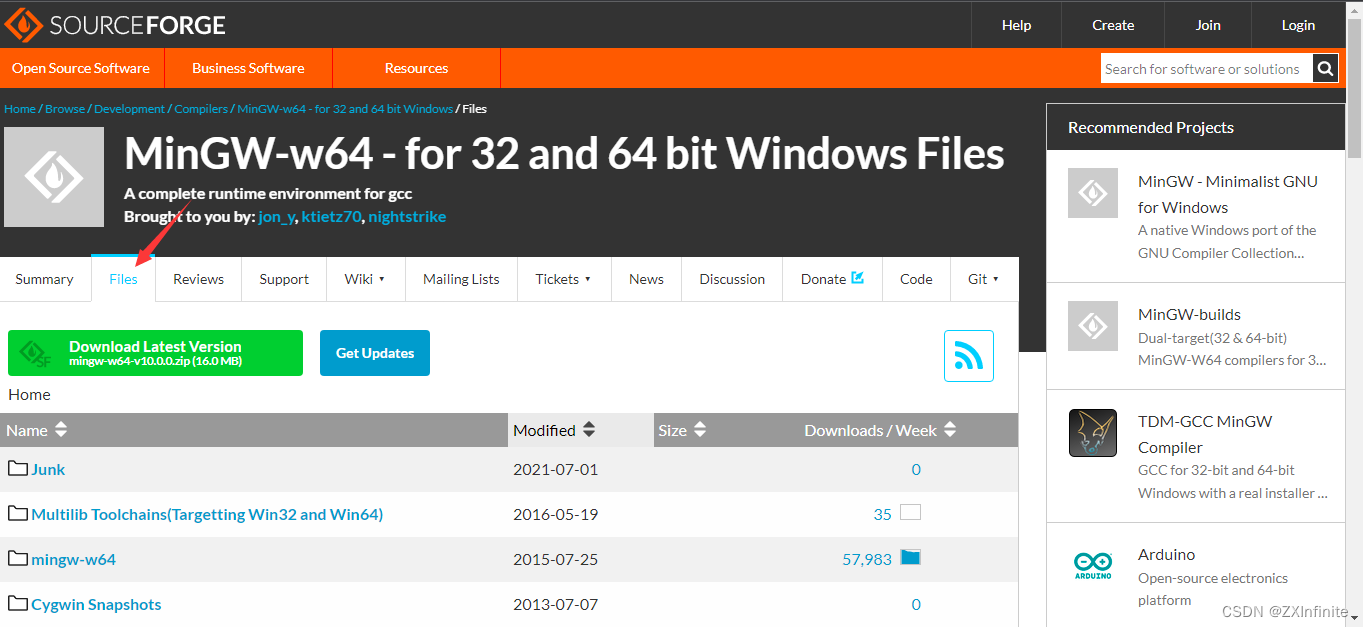
Task: Click the Donate external link icon
Action: click(857, 278)
